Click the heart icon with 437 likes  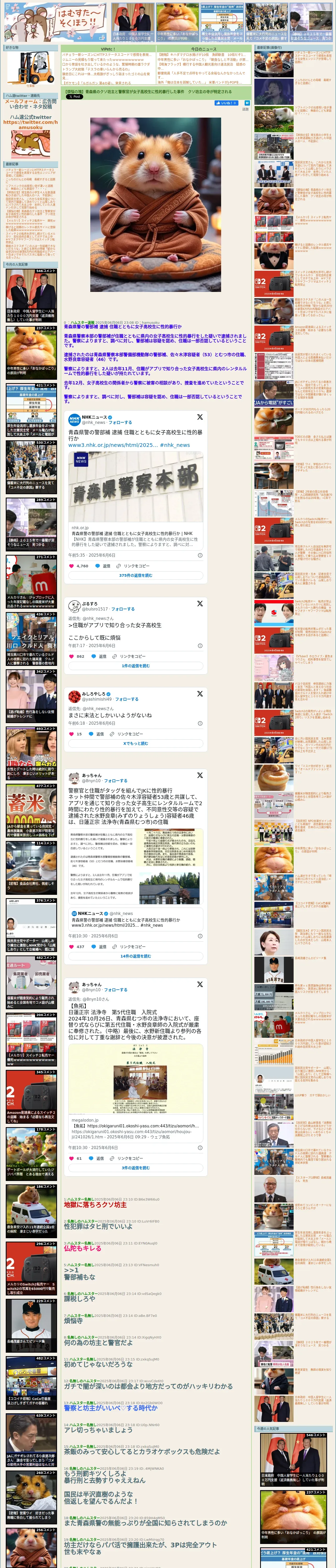click(x=71, y=947)
